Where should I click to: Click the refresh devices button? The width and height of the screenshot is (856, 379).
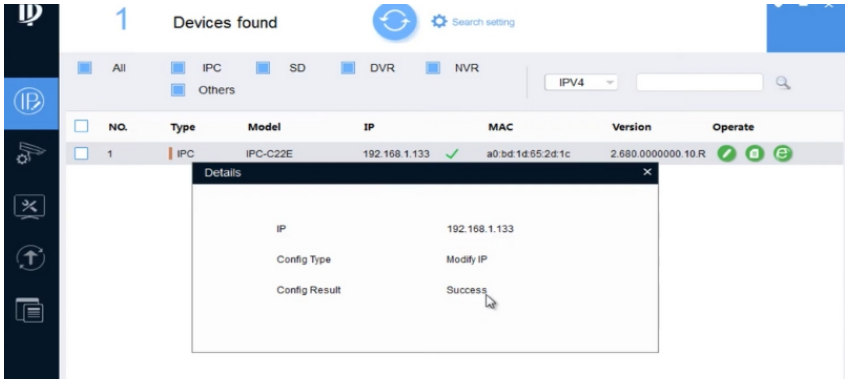coord(394,21)
